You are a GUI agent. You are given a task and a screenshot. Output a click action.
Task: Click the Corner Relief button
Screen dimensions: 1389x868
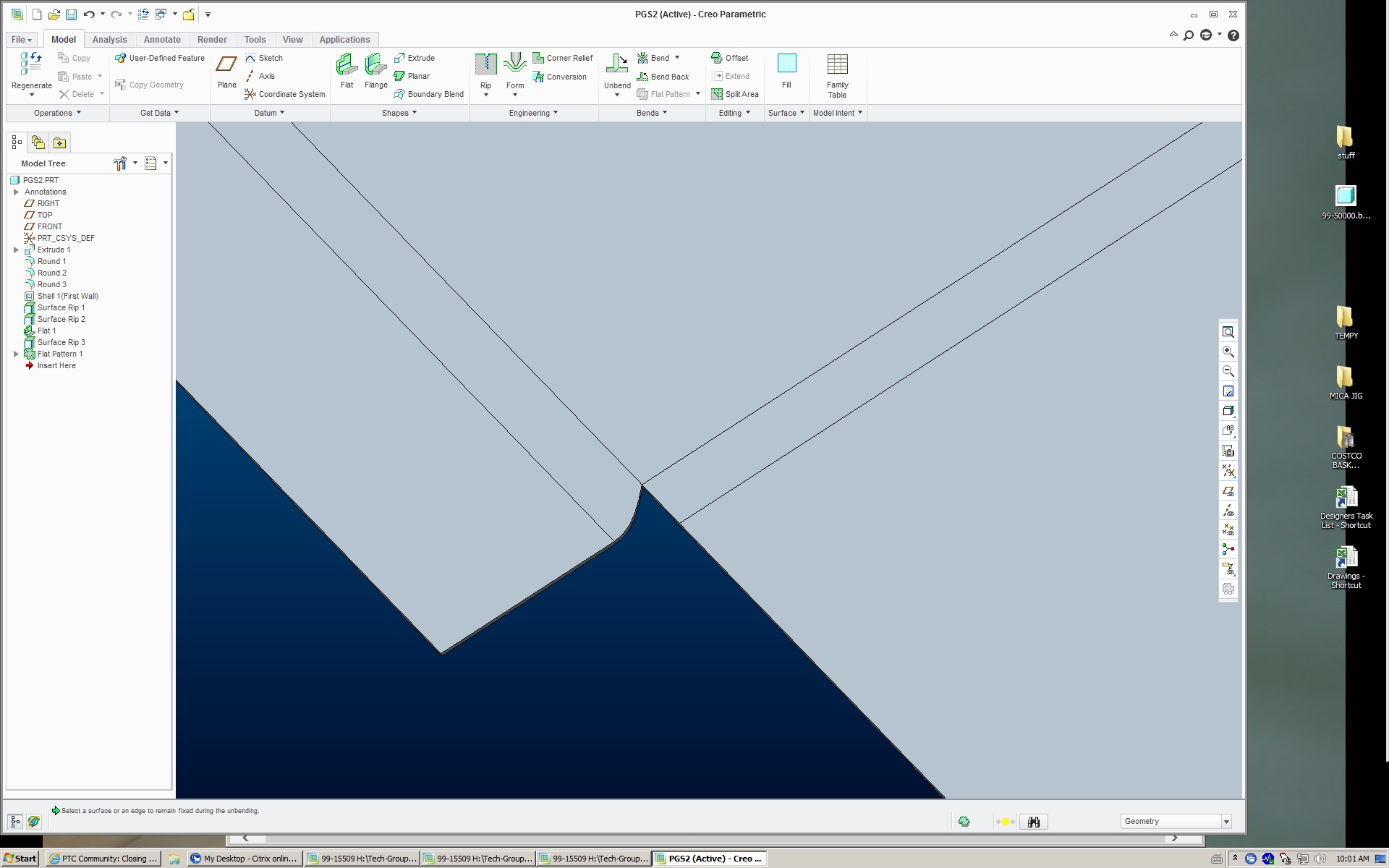tap(563, 58)
